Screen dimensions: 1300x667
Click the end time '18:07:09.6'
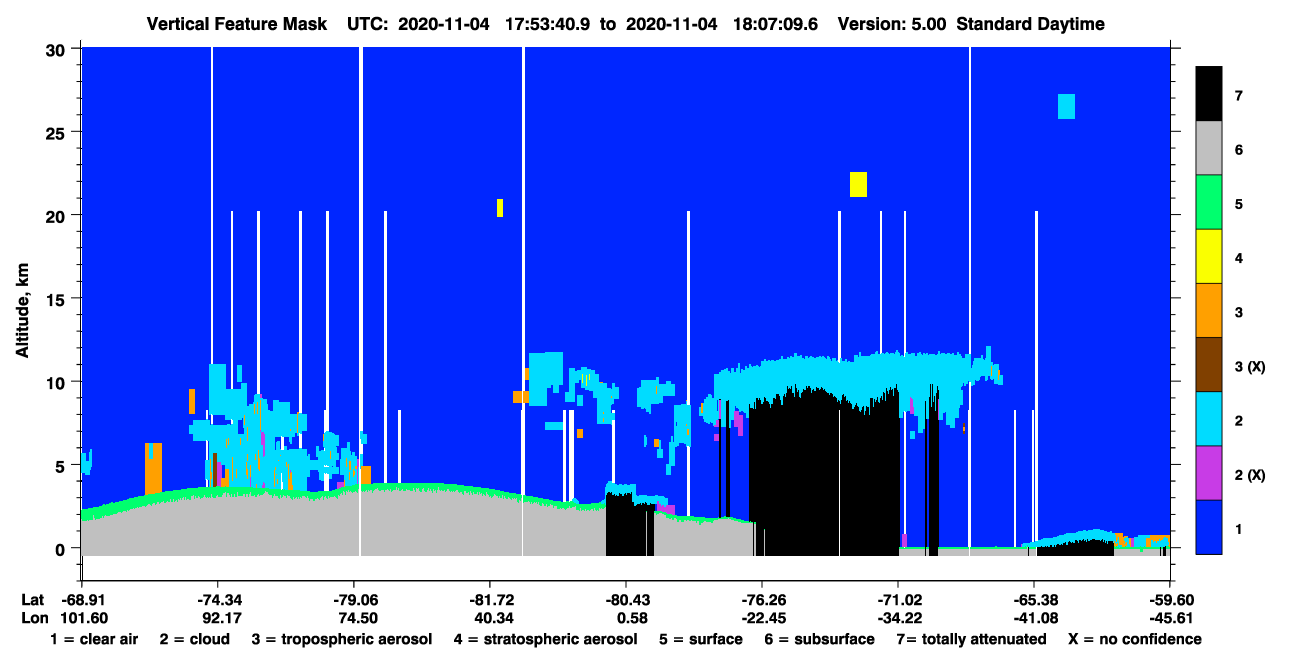click(x=773, y=24)
